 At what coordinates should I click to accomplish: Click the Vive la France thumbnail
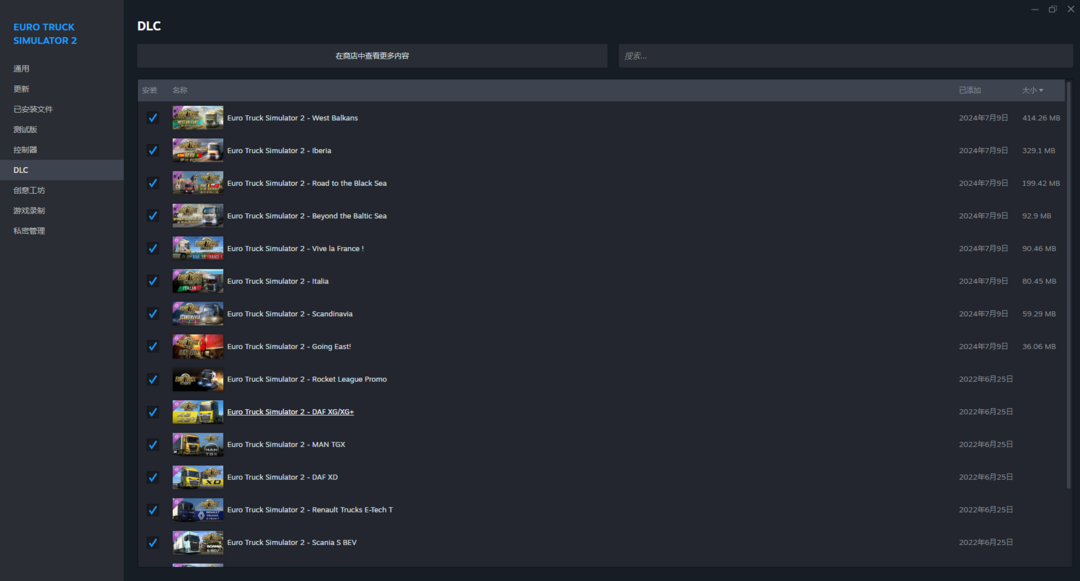tap(198, 249)
